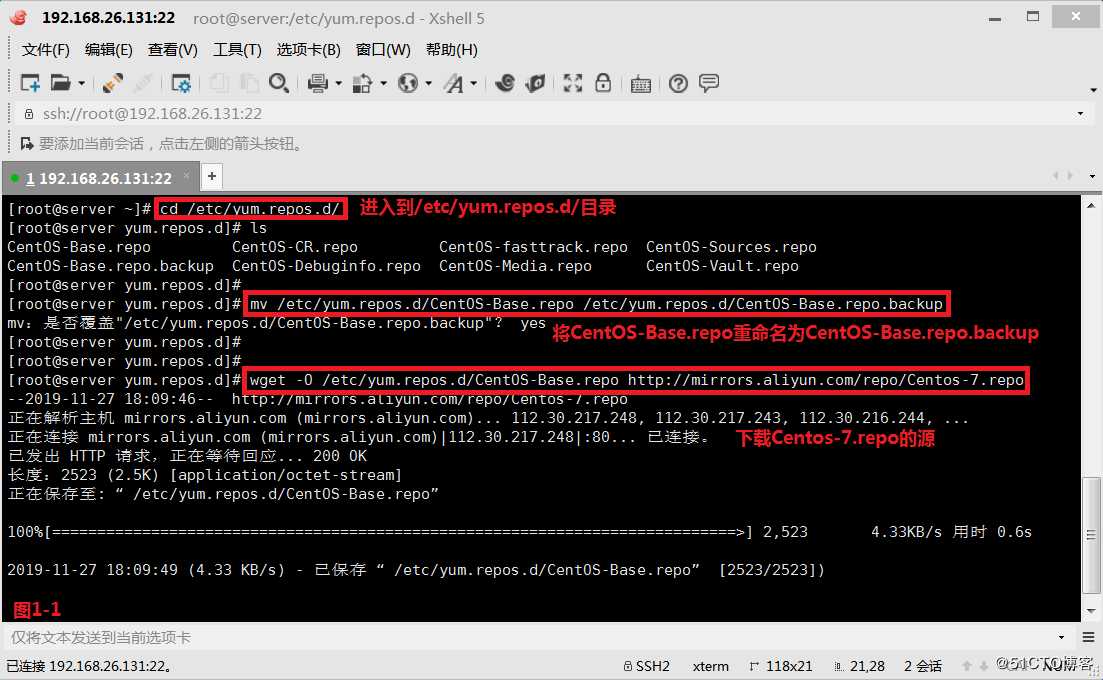Click the Disconnect icon
1103x680 pixels.
(x=144, y=83)
